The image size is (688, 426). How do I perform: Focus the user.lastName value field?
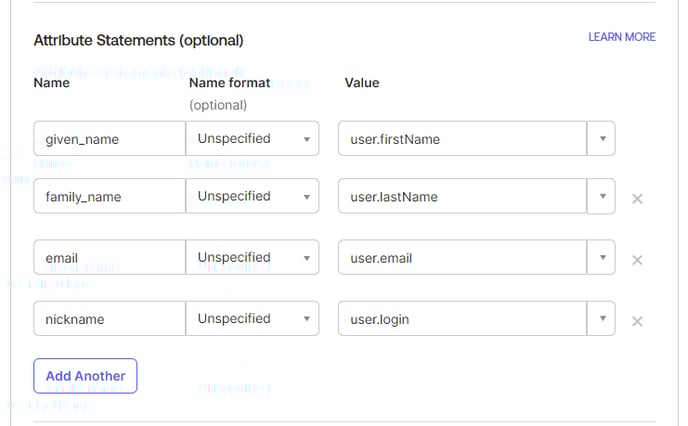click(x=461, y=197)
